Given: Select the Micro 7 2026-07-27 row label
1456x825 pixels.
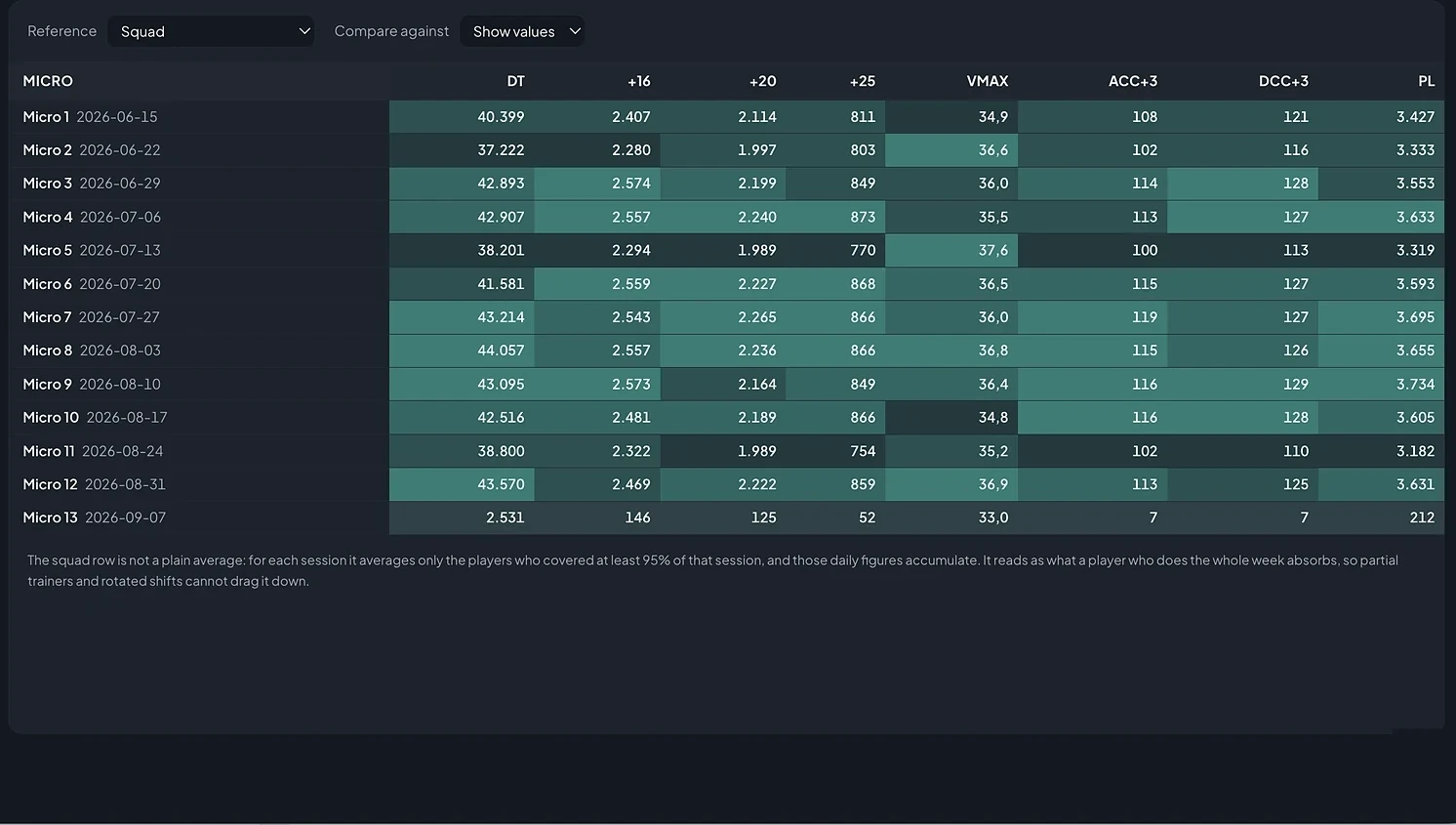Looking at the screenshot, I should point(92,317).
